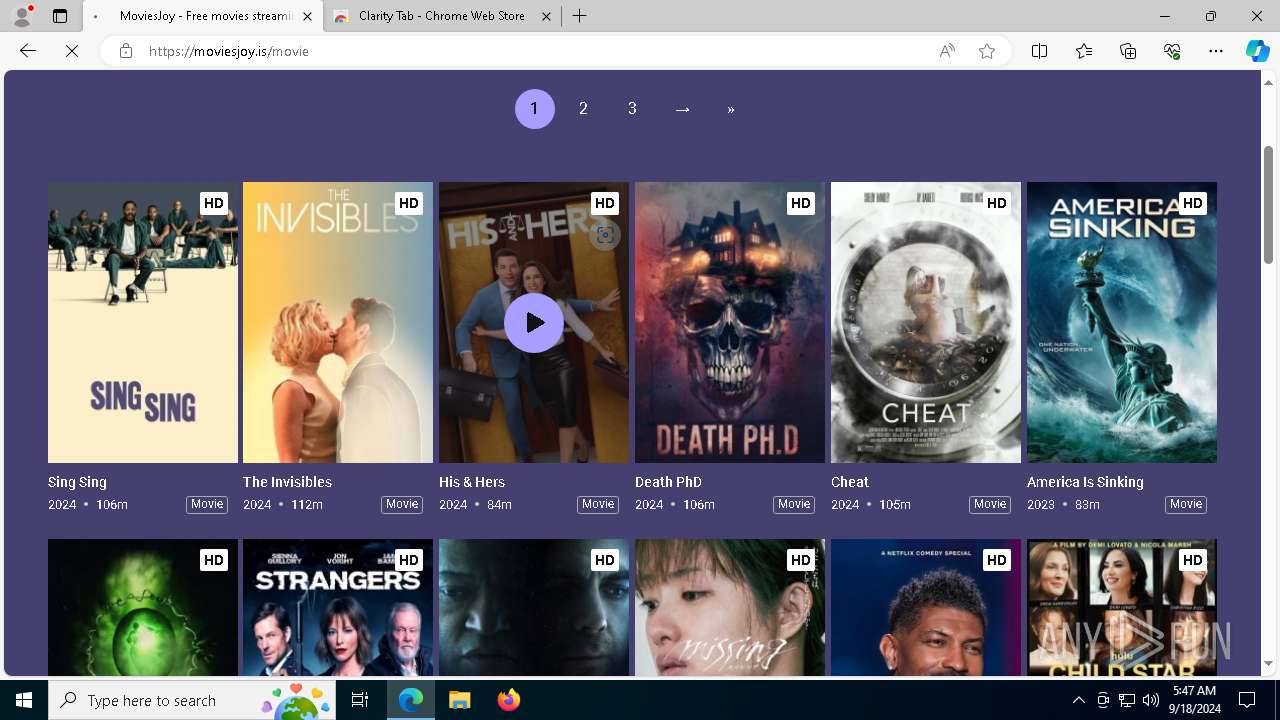Go to next page arrow
The height and width of the screenshot is (720, 1280).
click(x=682, y=109)
